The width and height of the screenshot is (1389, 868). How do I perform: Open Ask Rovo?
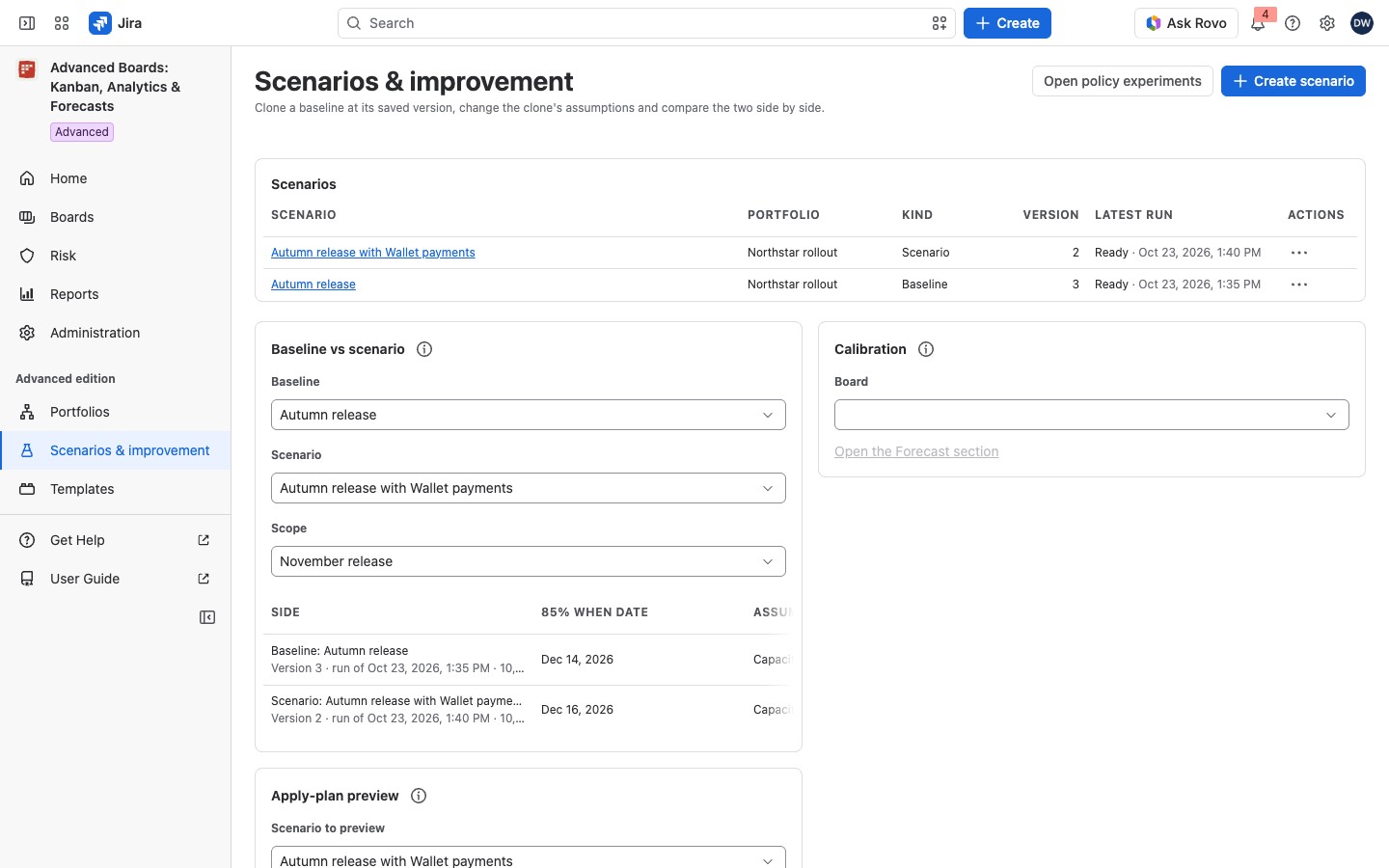coord(1186,23)
